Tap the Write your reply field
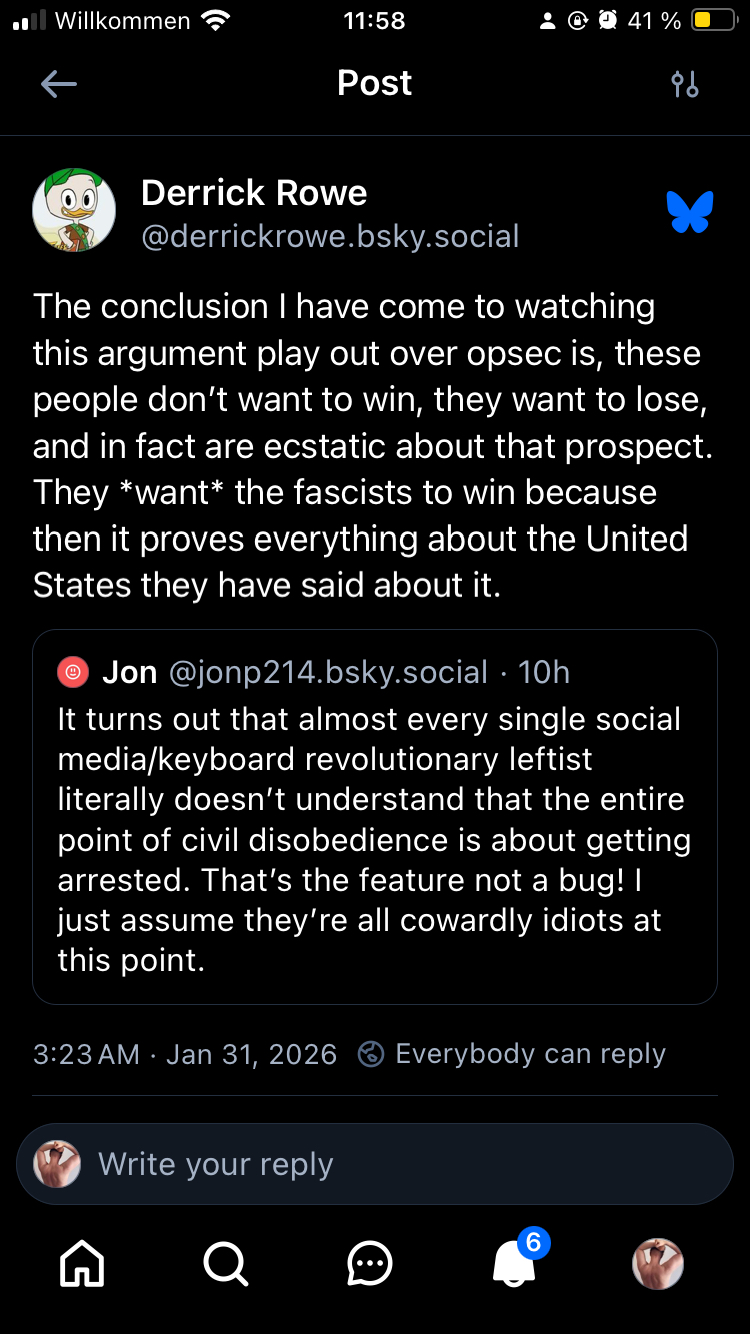The height and width of the screenshot is (1334, 750). coord(400,1164)
